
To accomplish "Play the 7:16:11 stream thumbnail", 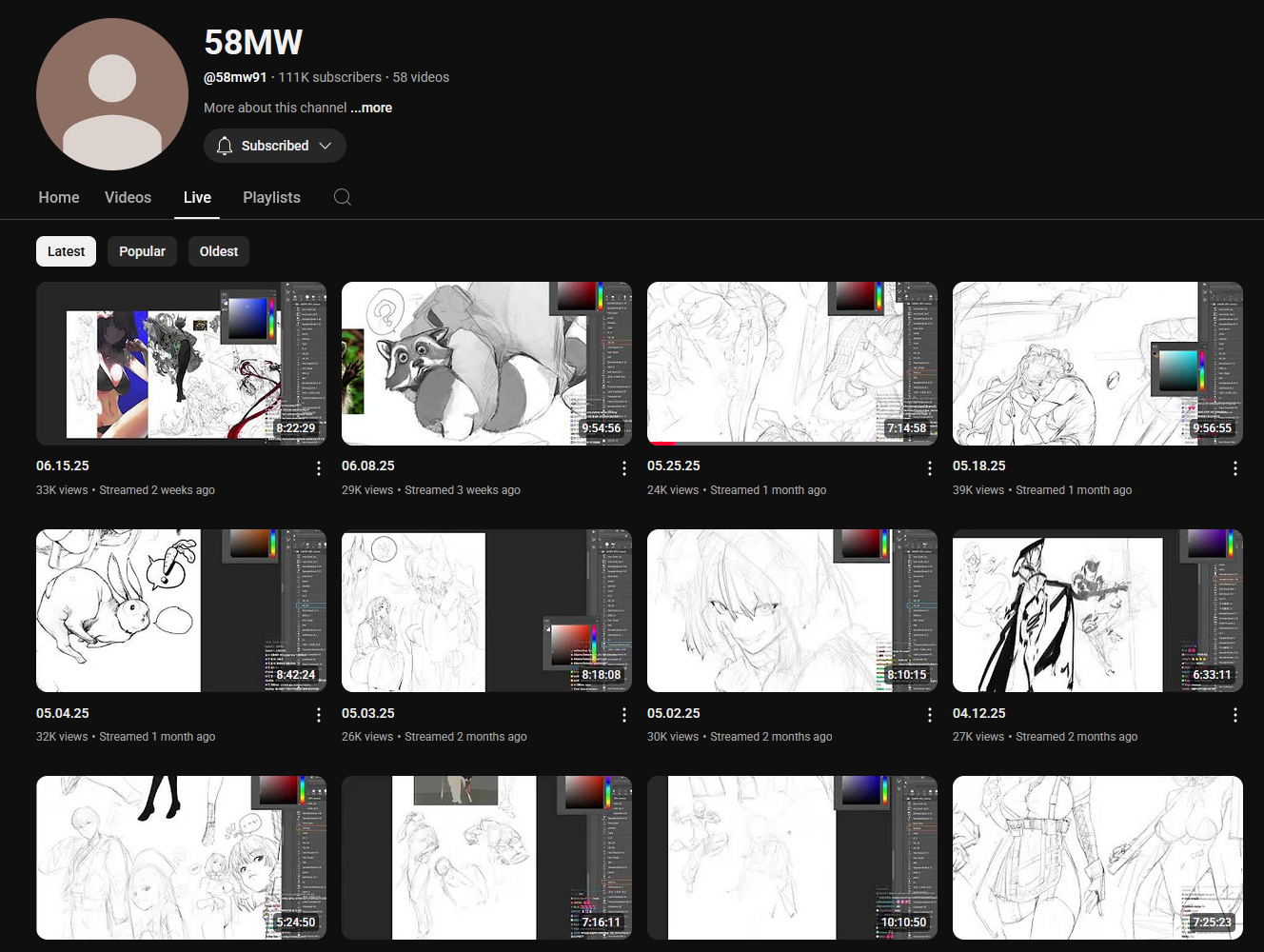I will coord(486,858).
